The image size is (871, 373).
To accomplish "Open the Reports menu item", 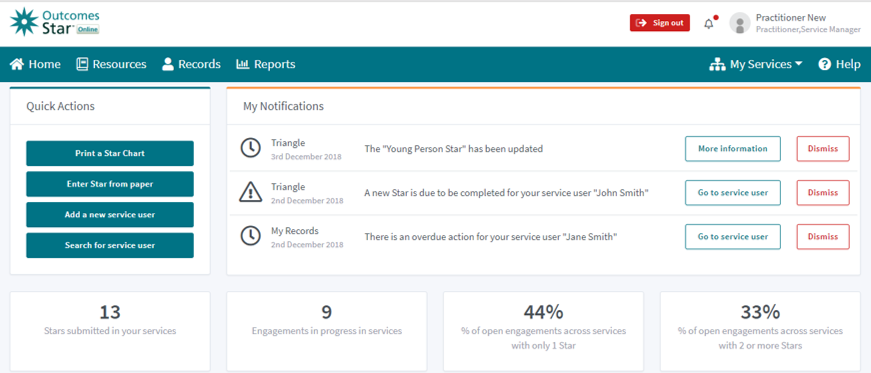I will point(266,64).
